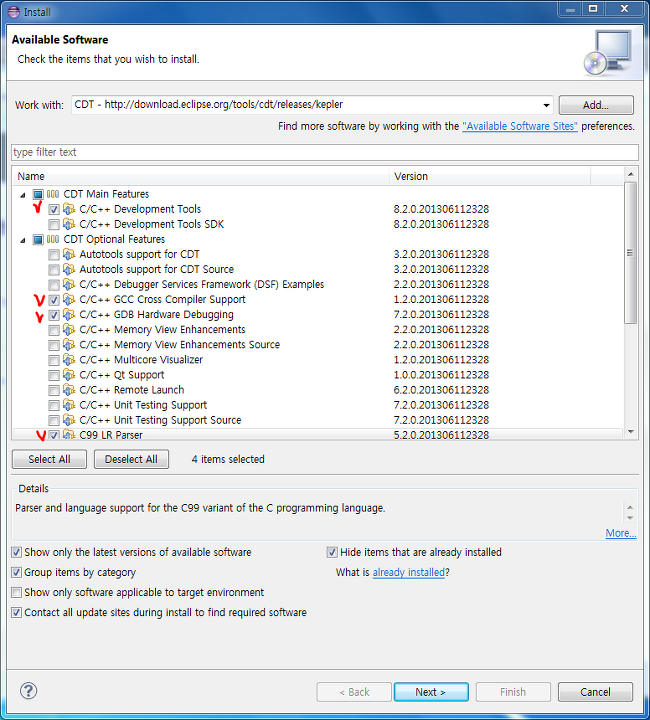Click the Name column header

pyautogui.click(x=201, y=176)
